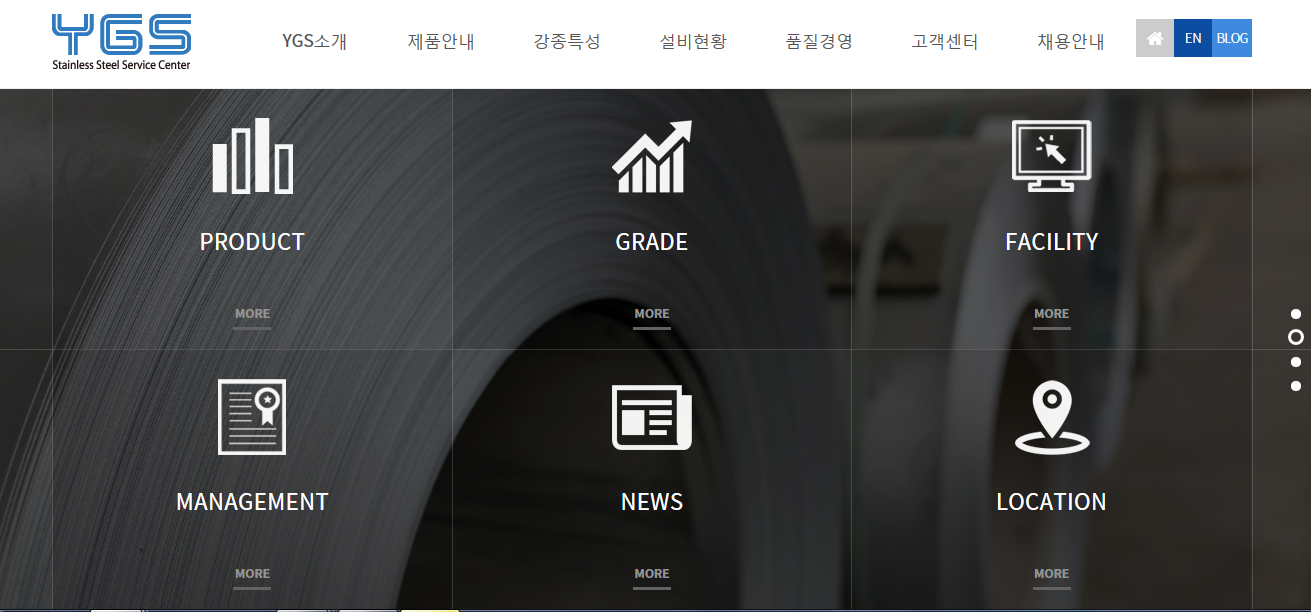Click the GRADE rising chart icon
Screen dimensions: 1311x612
[x=652, y=156]
